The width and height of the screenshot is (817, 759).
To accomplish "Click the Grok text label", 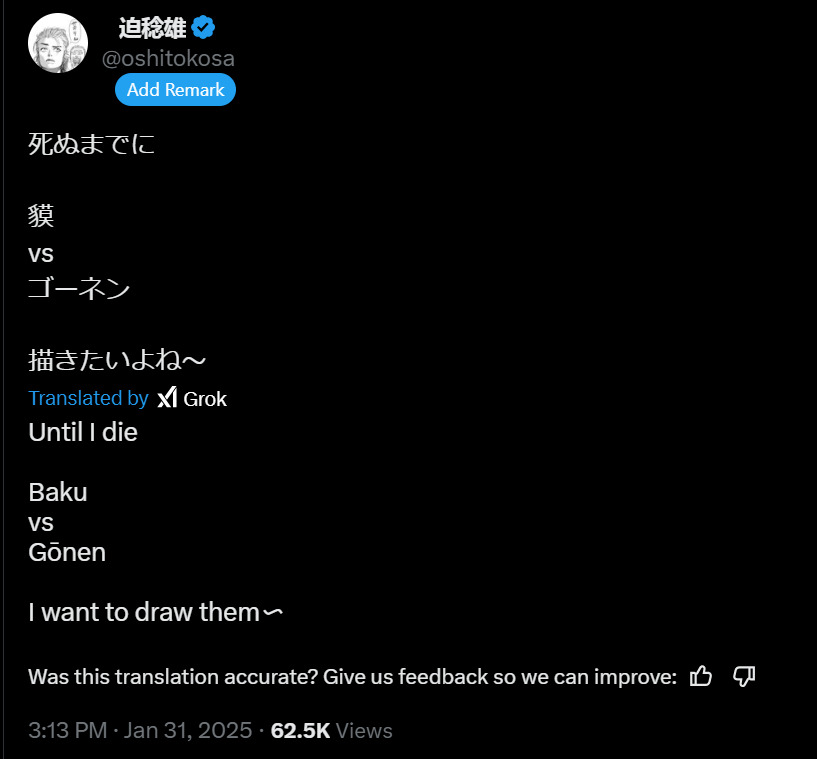I will point(205,398).
